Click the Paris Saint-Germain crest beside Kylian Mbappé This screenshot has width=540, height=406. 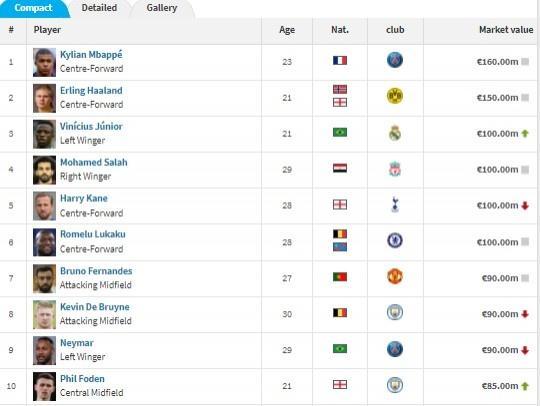pos(395,60)
